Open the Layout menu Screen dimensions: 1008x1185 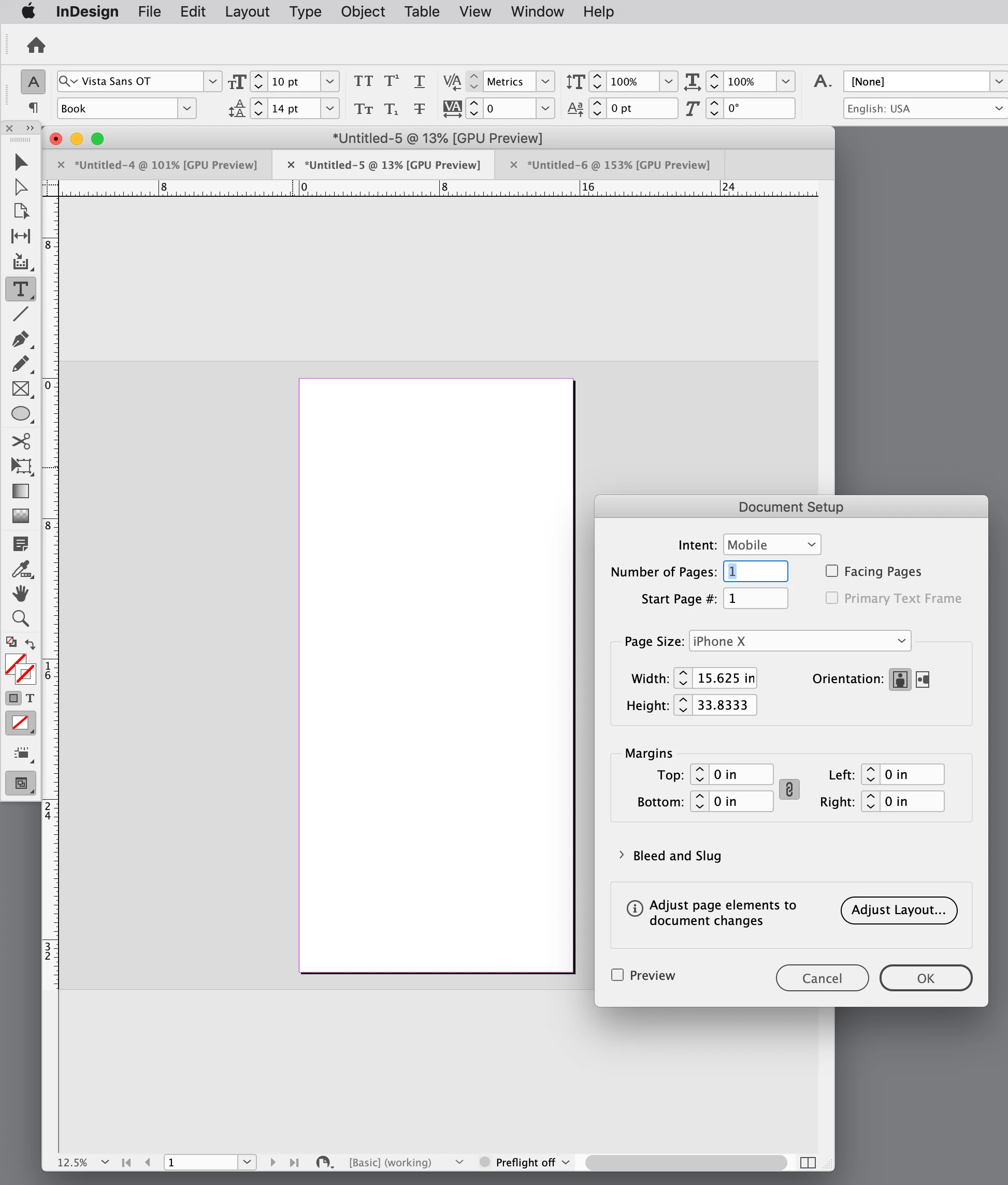[247, 11]
